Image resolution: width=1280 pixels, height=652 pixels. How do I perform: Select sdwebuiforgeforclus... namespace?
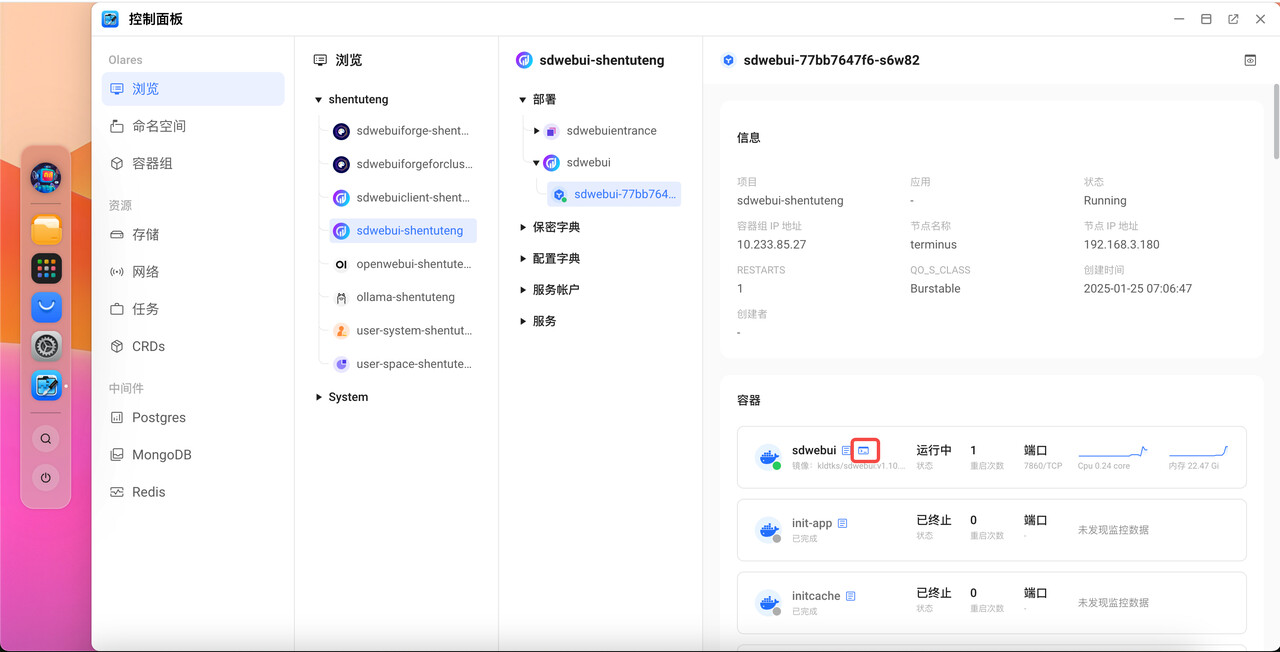[x=403, y=164]
